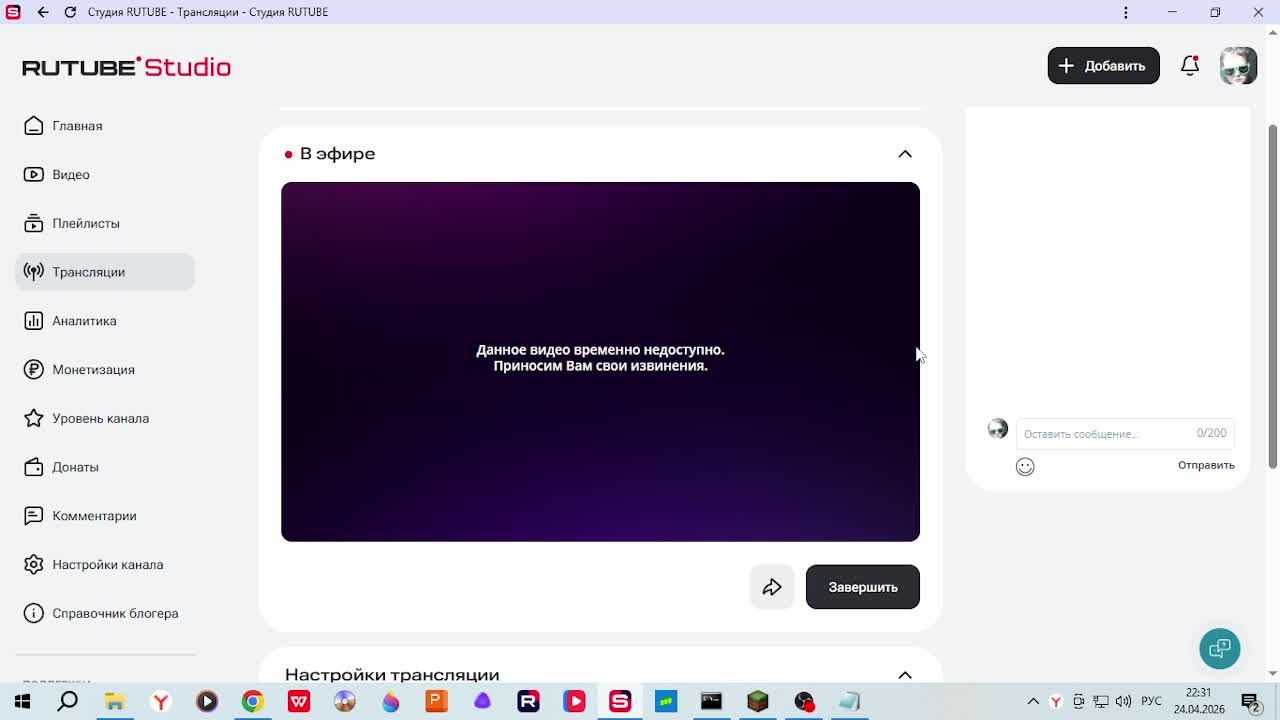This screenshot has width=1280, height=720.
Task: Open the Донаты wallet icon
Action: (34, 467)
